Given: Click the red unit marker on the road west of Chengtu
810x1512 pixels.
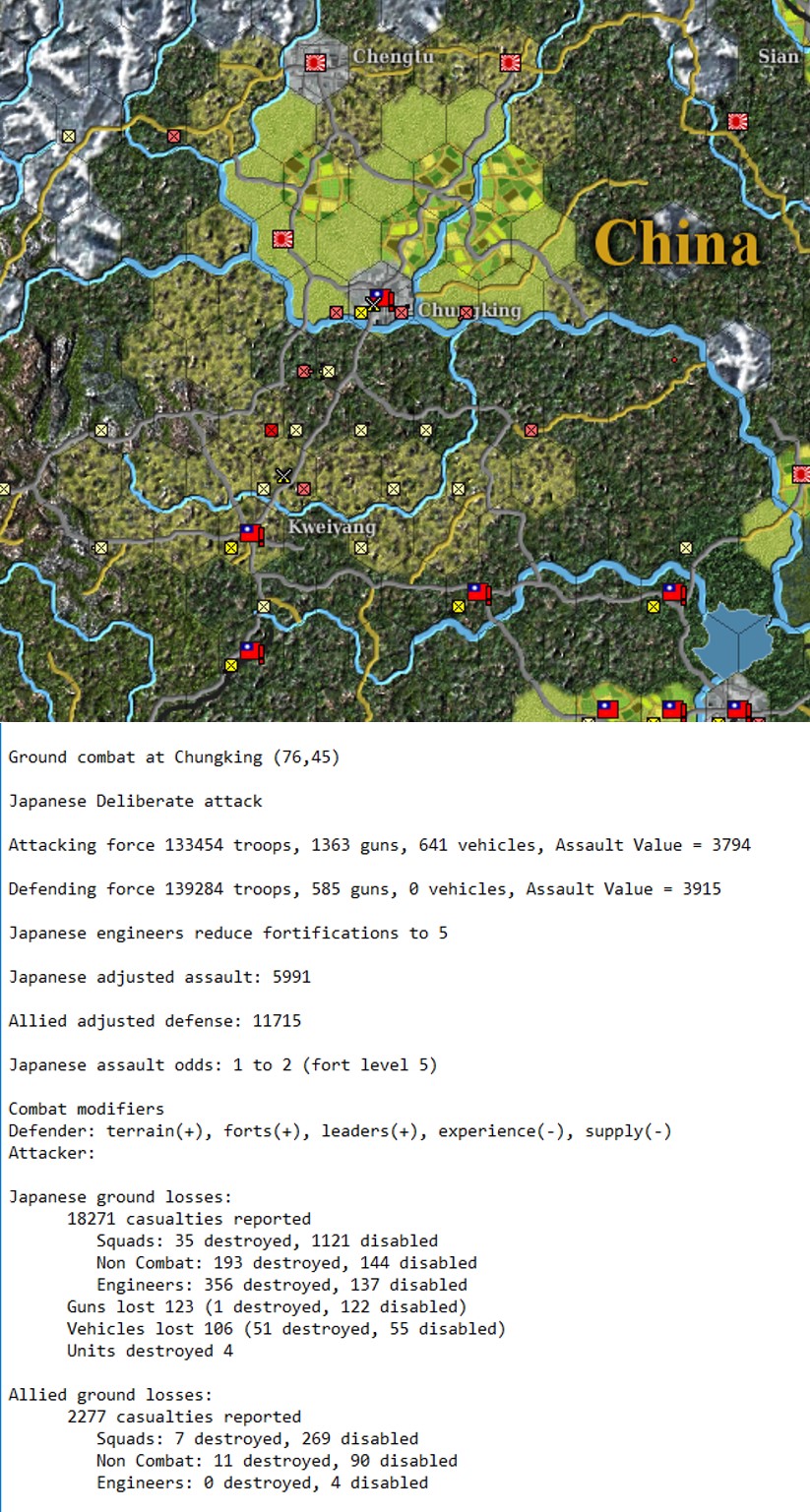Looking at the screenshot, I should point(174,136).
